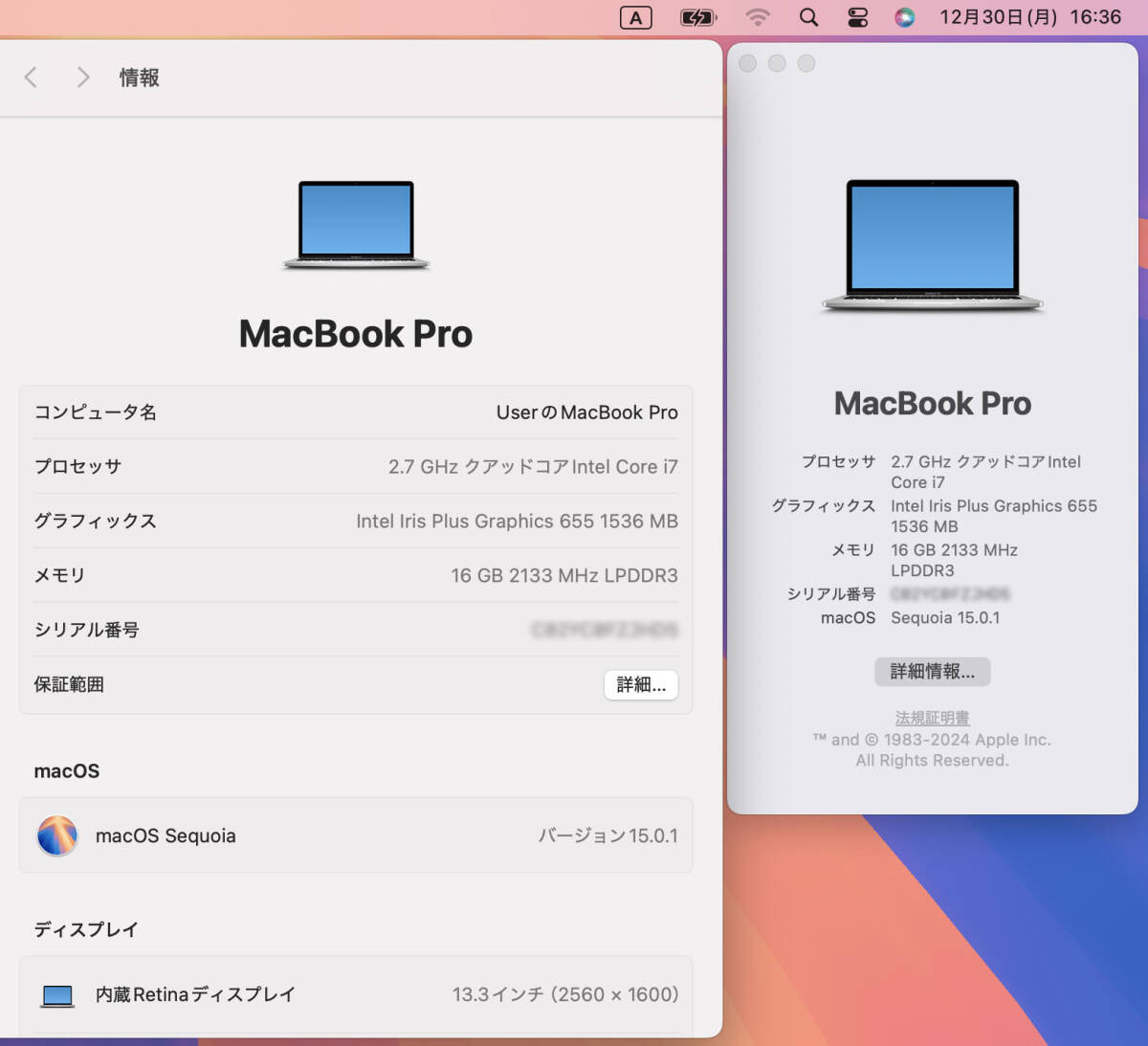The height and width of the screenshot is (1046, 1148).
Task: Go forward using the right chevron
Action: [x=83, y=78]
